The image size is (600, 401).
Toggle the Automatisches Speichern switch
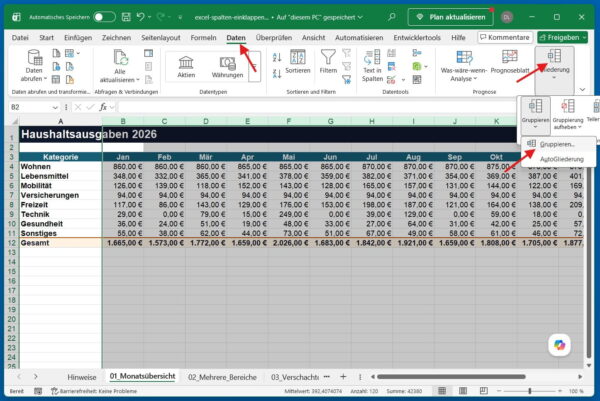(104, 17)
